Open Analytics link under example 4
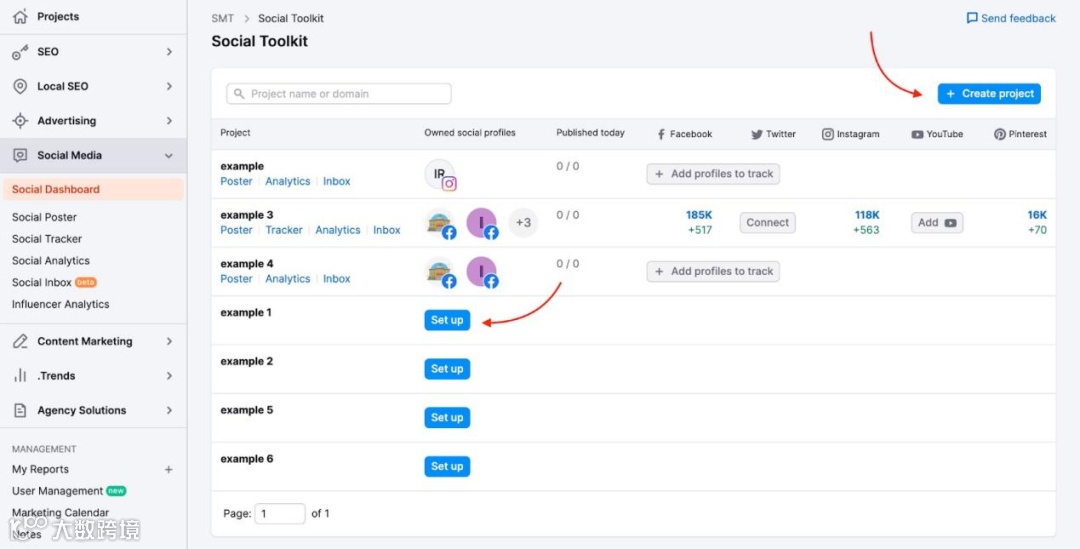Image resolution: width=1080 pixels, height=549 pixels. coord(287,279)
